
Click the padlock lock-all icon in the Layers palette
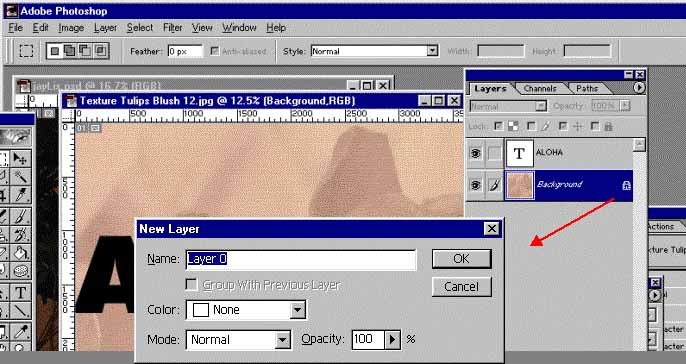609,126
